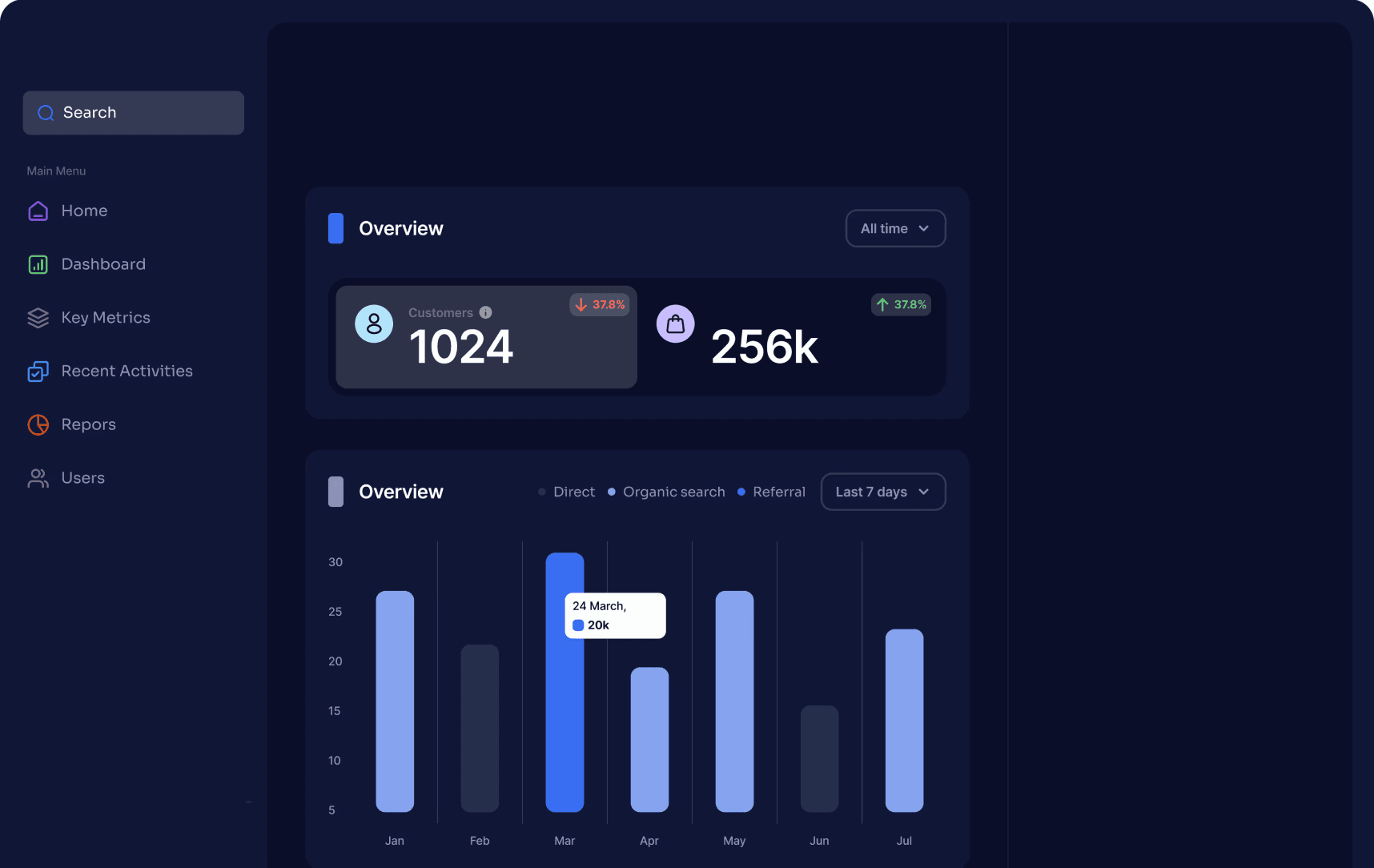
Task: Click the 30 y-axis label
Action: pyautogui.click(x=335, y=562)
